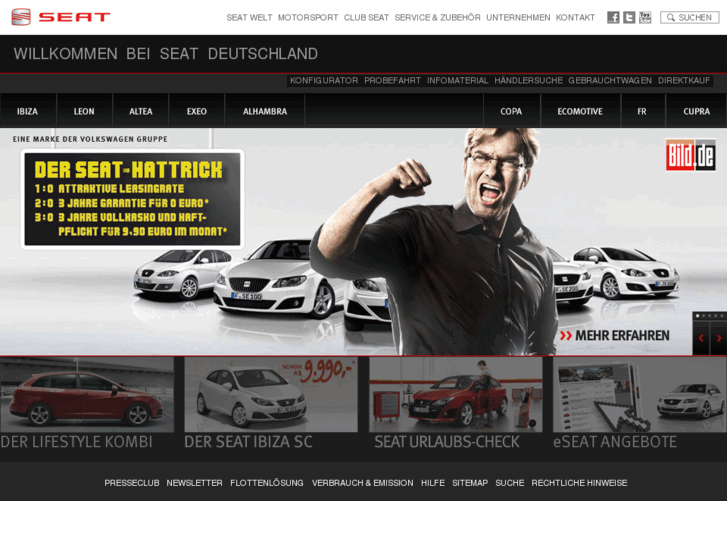727x545 pixels.
Task: Click DER LIFESTYLE KOMBI caption
Action: pyautogui.click(x=77, y=442)
